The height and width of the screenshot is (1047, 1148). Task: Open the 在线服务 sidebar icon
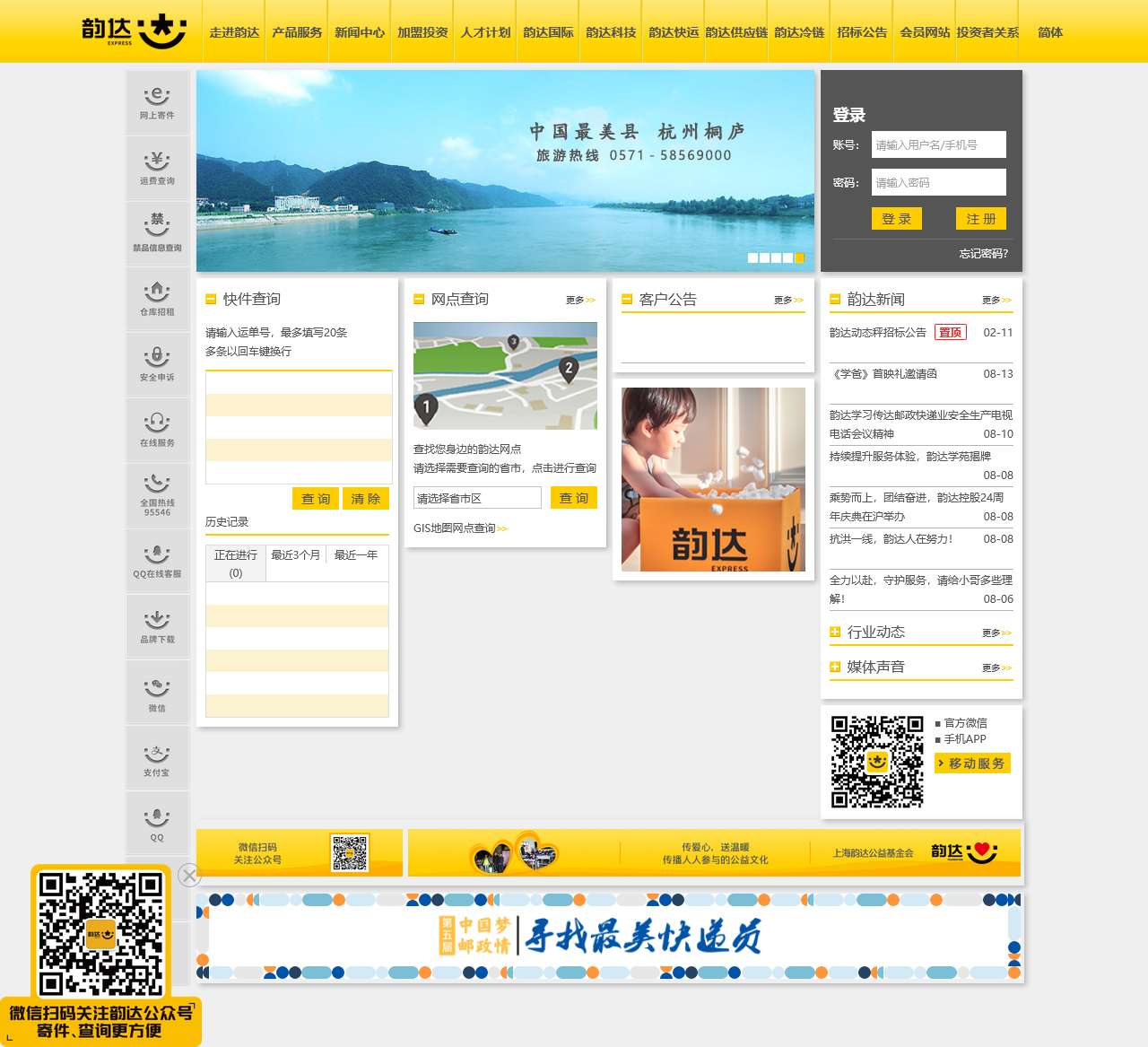click(x=157, y=430)
